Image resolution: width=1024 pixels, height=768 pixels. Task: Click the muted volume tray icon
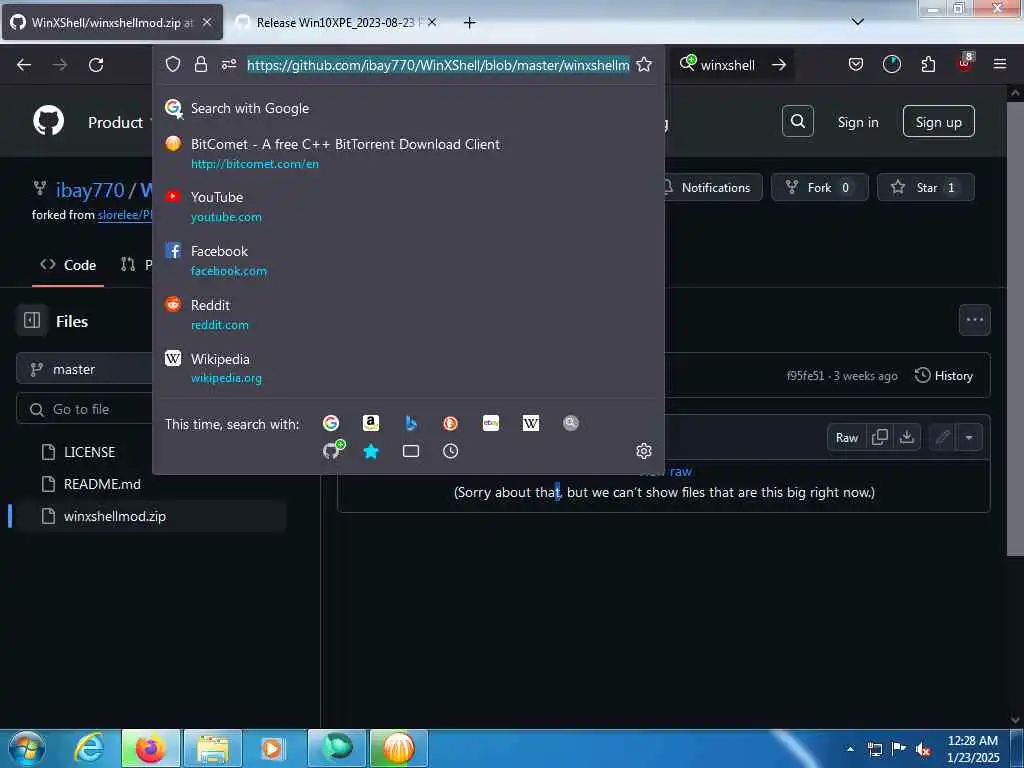tap(923, 750)
